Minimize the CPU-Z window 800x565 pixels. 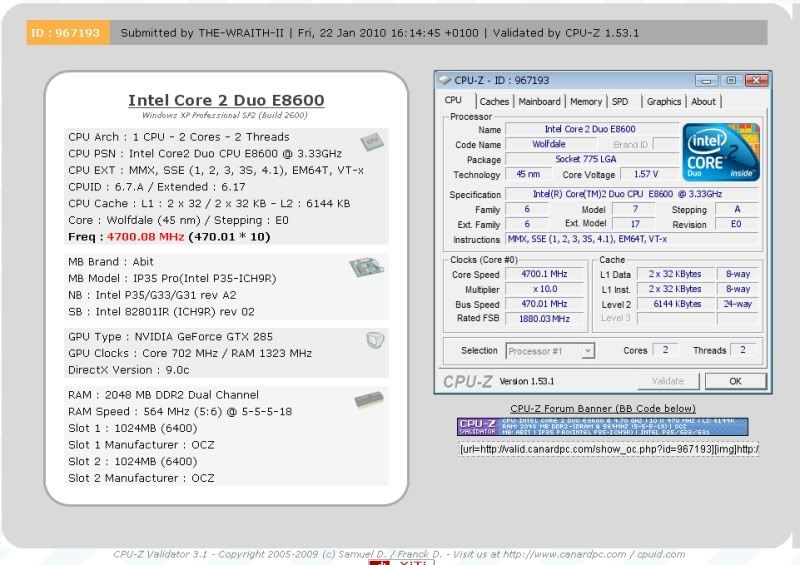coord(706,81)
